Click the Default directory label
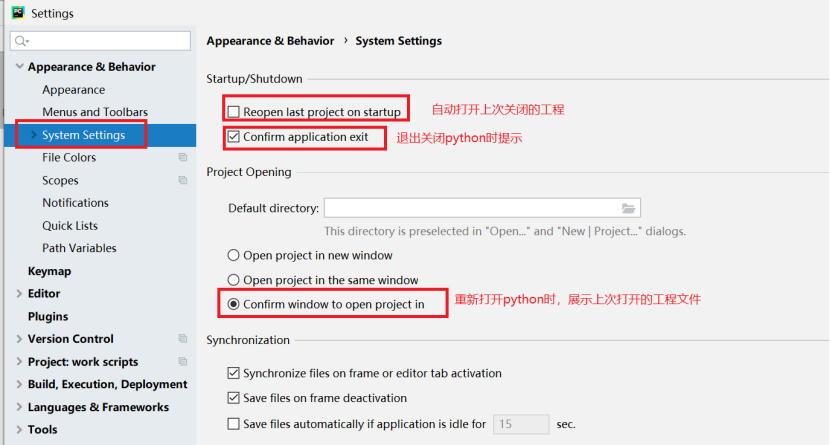 pos(274,208)
